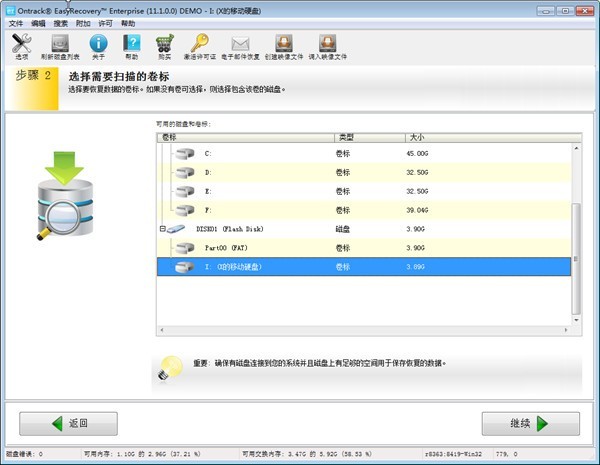This screenshot has height=465, width=600.
Task: Select the DISK01 (Flash Disk) row
Action: (x=364, y=229)
